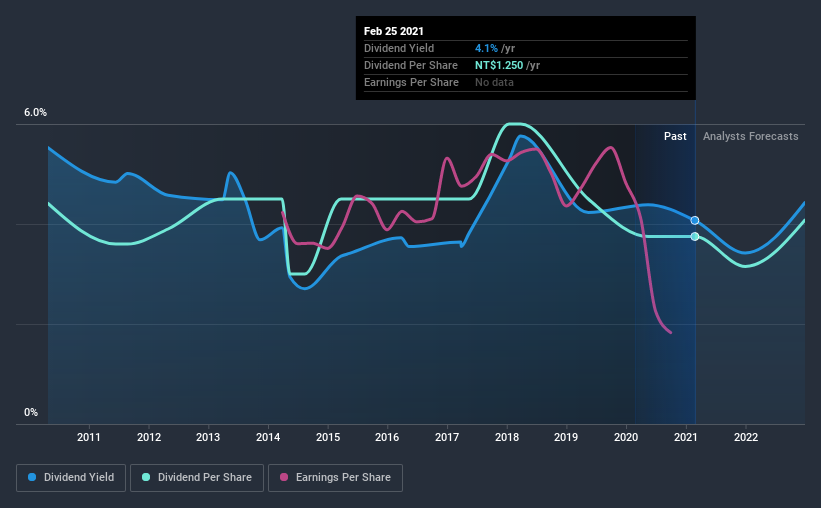Click the 2011 x-axis year label
Viewport: 821px width, 508px height.
[x=89, y=437]
